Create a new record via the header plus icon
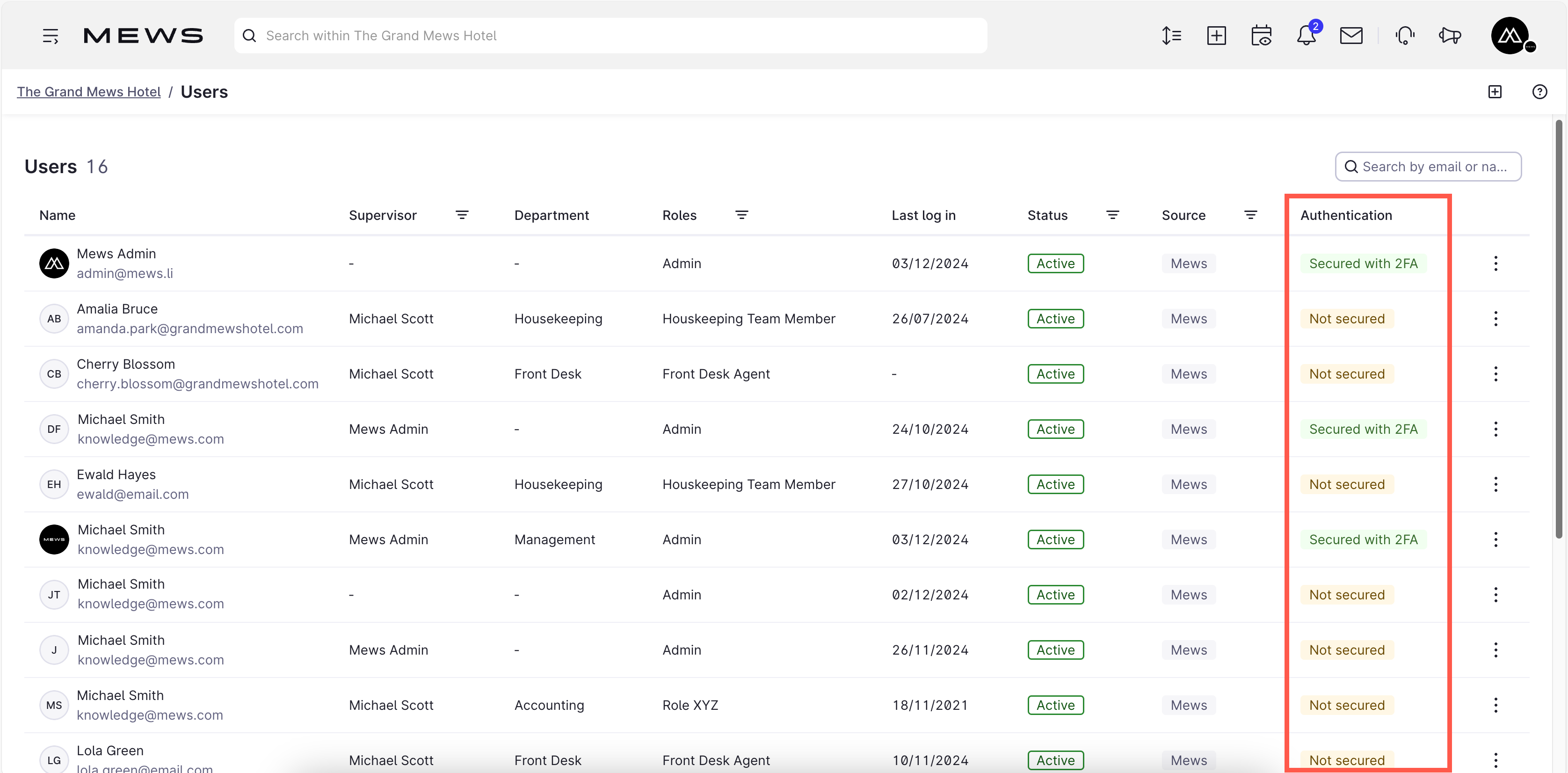Viewport: 1568px width, 773px height. [1216, 35]
